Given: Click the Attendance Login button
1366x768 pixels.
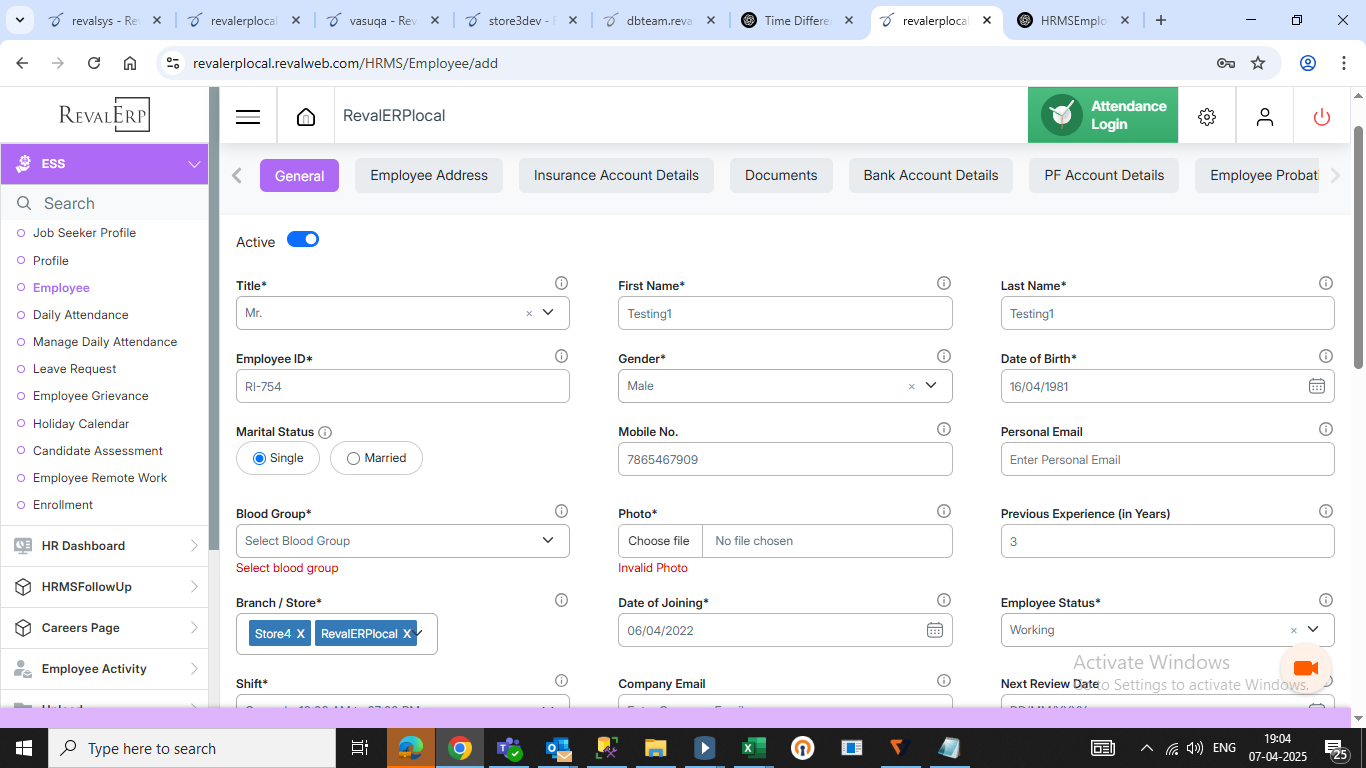Looking at the screenshot, I should 1103,116.
